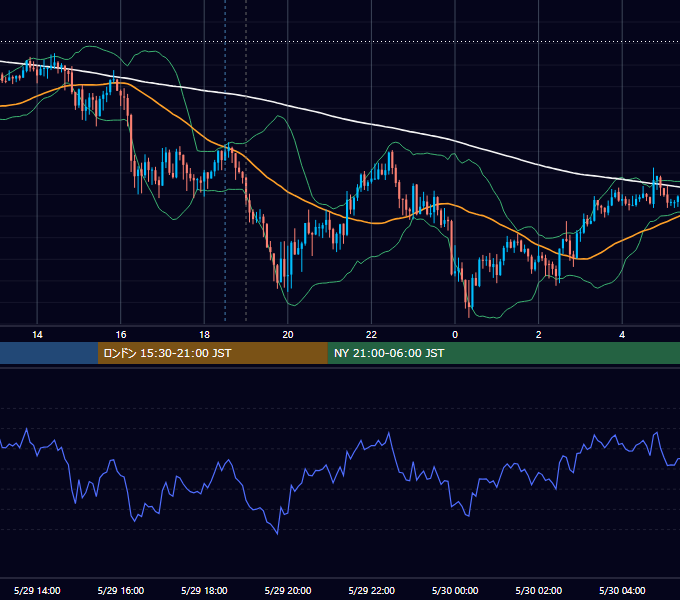Click the 4 hour axis label
Image resolution: width=680 pixels, height=600 pixels.
click(x=622, y=335)
